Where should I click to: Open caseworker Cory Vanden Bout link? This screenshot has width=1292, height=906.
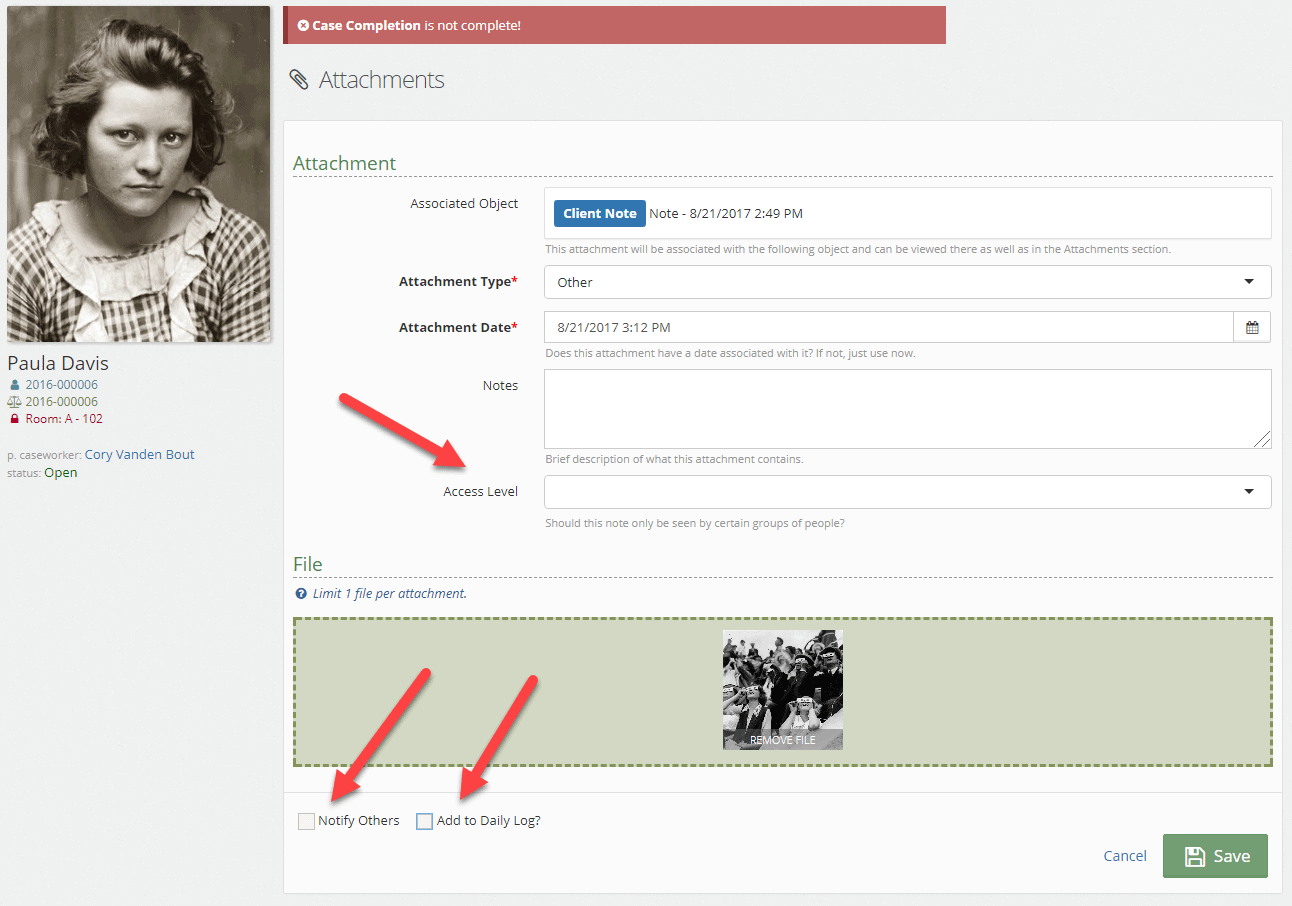tap(139, 454)
